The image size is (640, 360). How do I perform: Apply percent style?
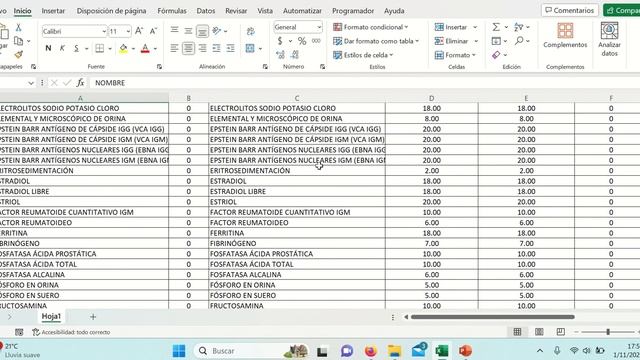(302, 41)
